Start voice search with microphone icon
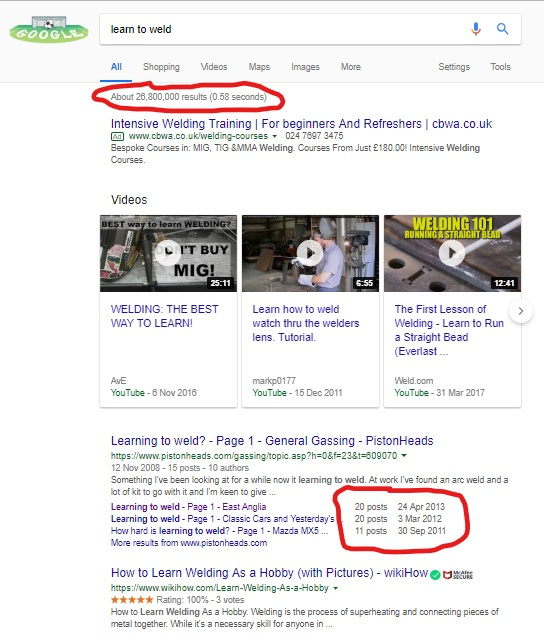This screenshot has height=634, width=544. [476, 29]
